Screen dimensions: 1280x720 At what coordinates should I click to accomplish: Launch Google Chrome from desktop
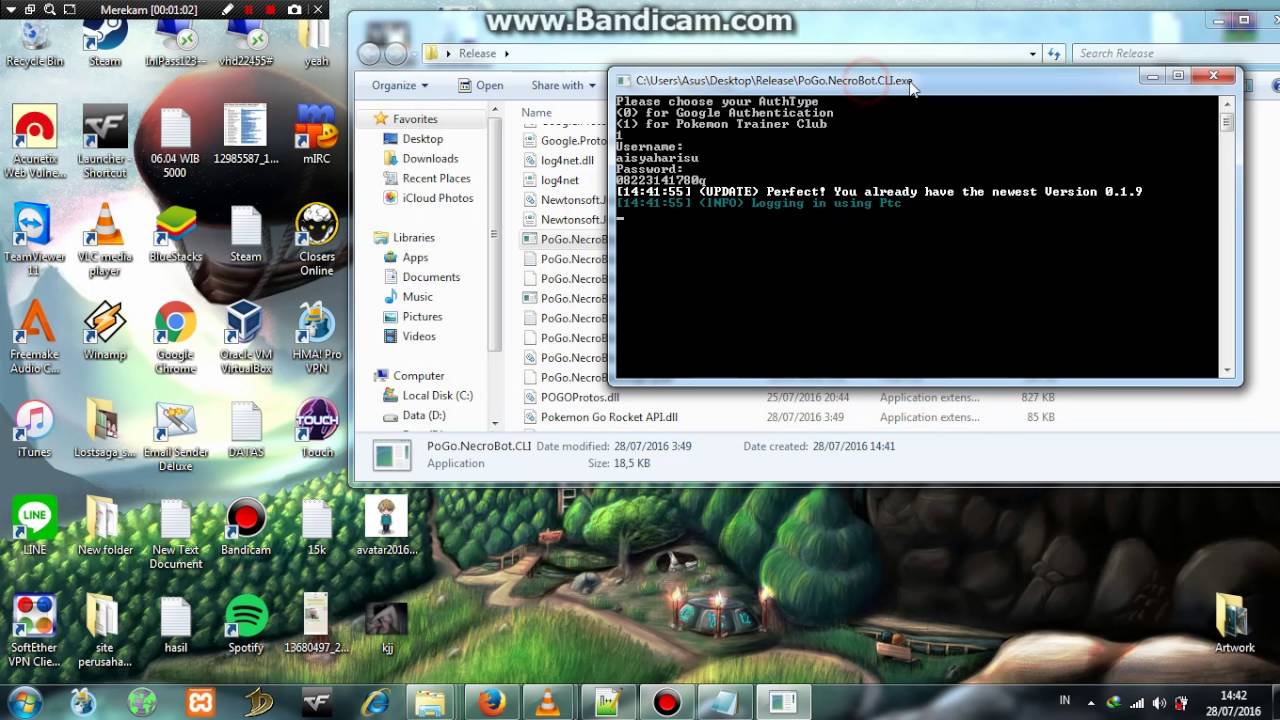pyautogui.click(x=175, y=338)
